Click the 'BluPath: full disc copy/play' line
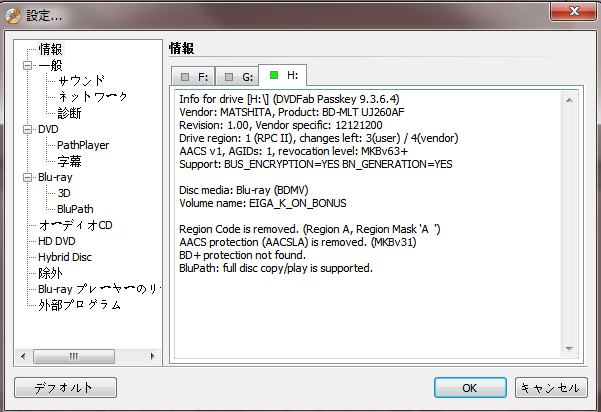Viewport: 601px width, 412px height. (x=276, y=268)
